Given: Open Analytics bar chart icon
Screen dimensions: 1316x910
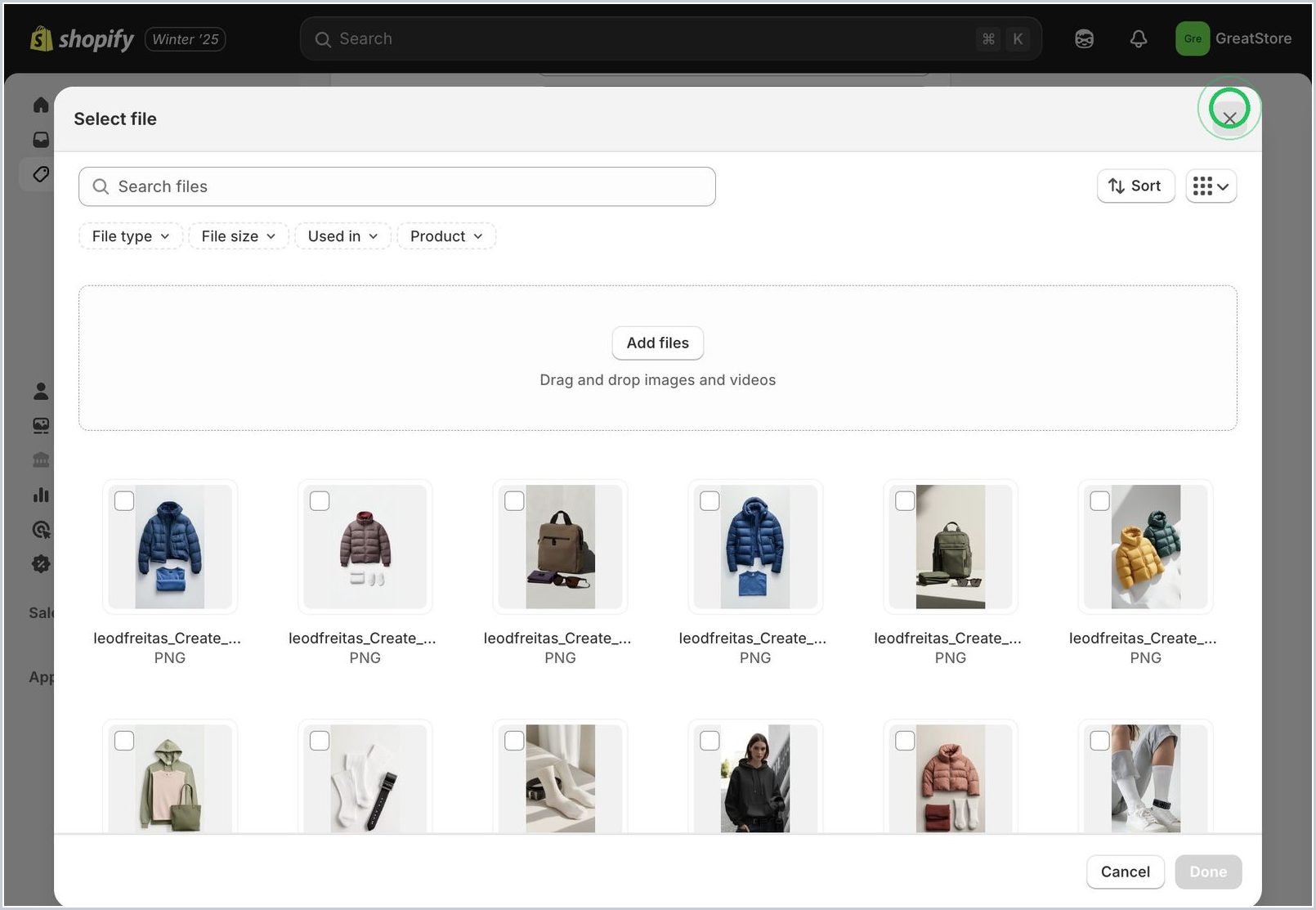Looking at the screenshot, I should pos(41,495).
